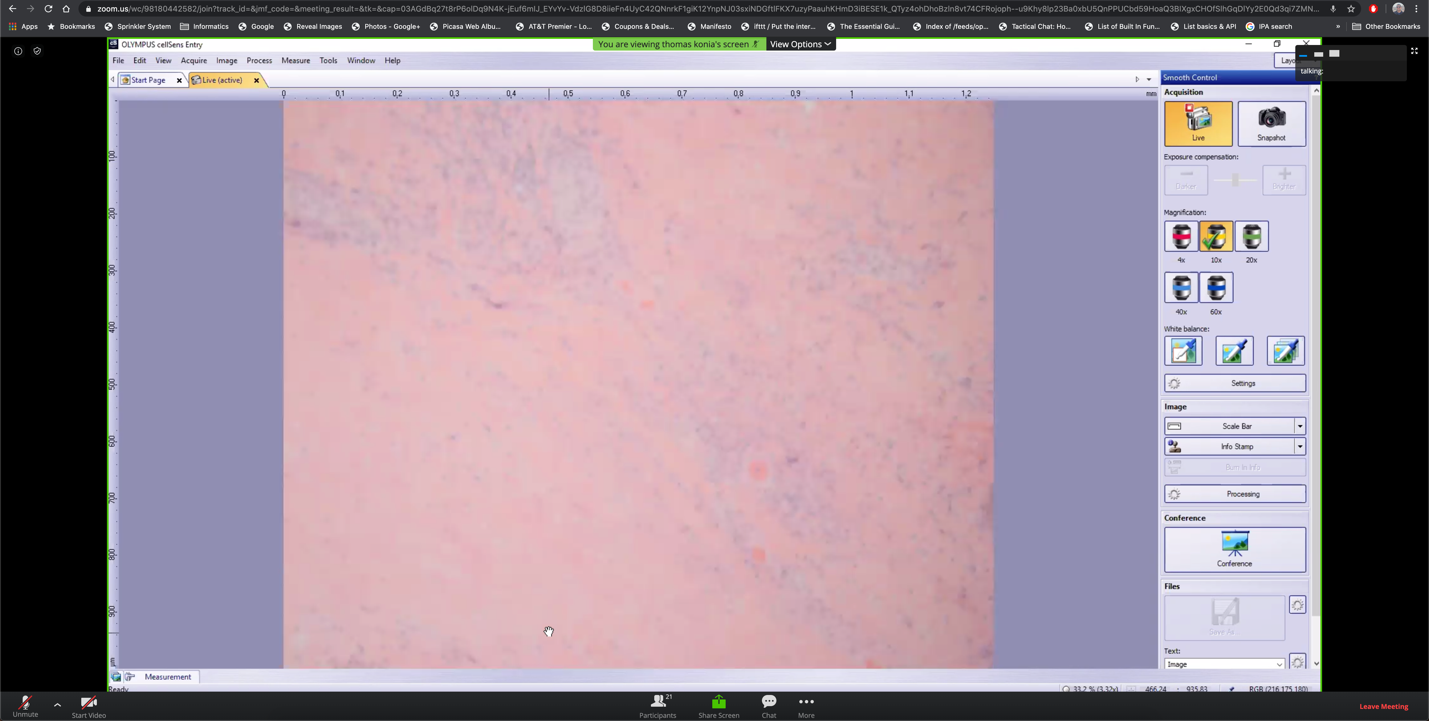The image size is (1429, 721).
Task: Open the Measurement tab at the bottom
Action: [x=167, y=677]
